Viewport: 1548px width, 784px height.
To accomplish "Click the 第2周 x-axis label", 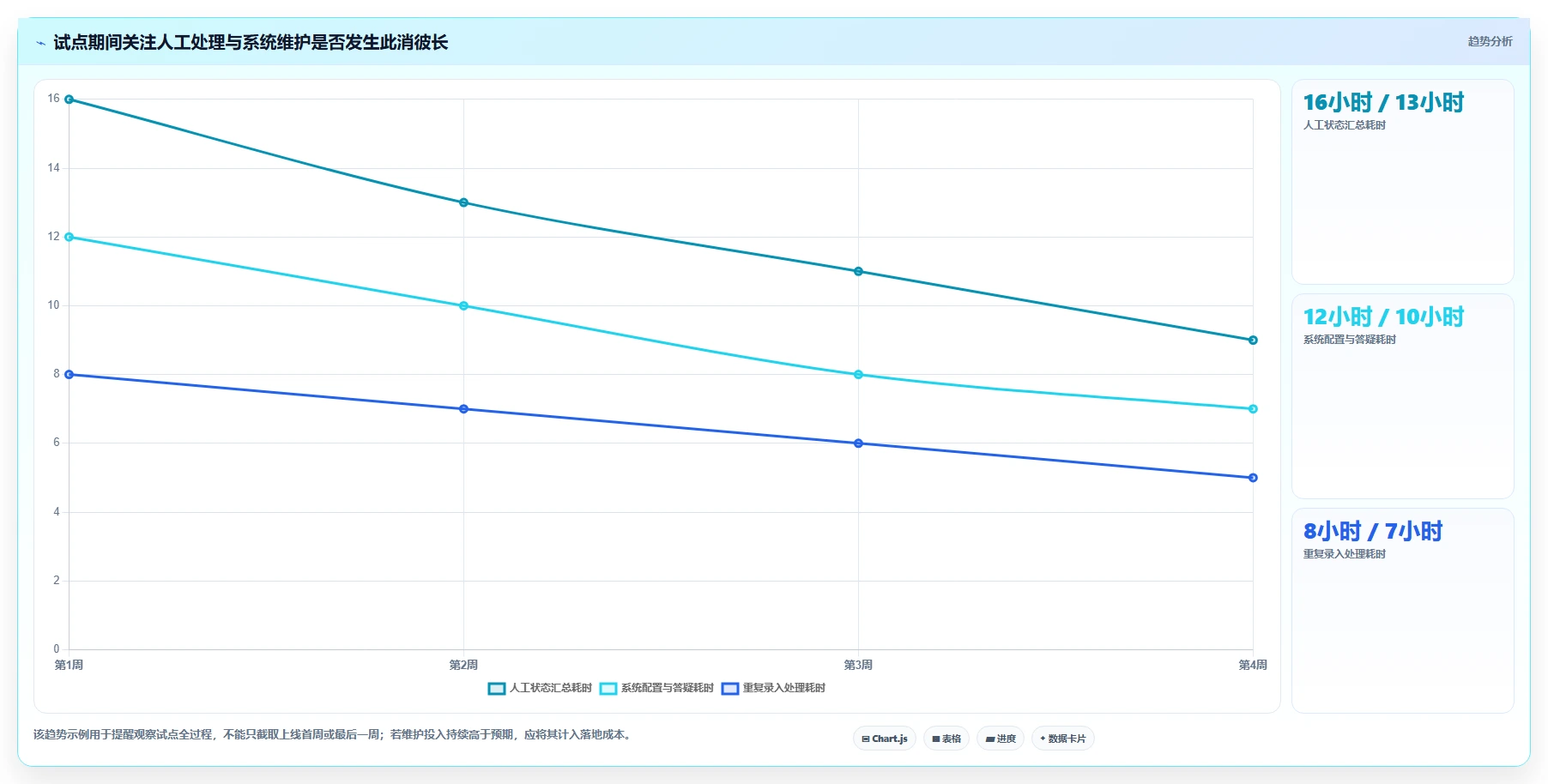I will 463,665.
